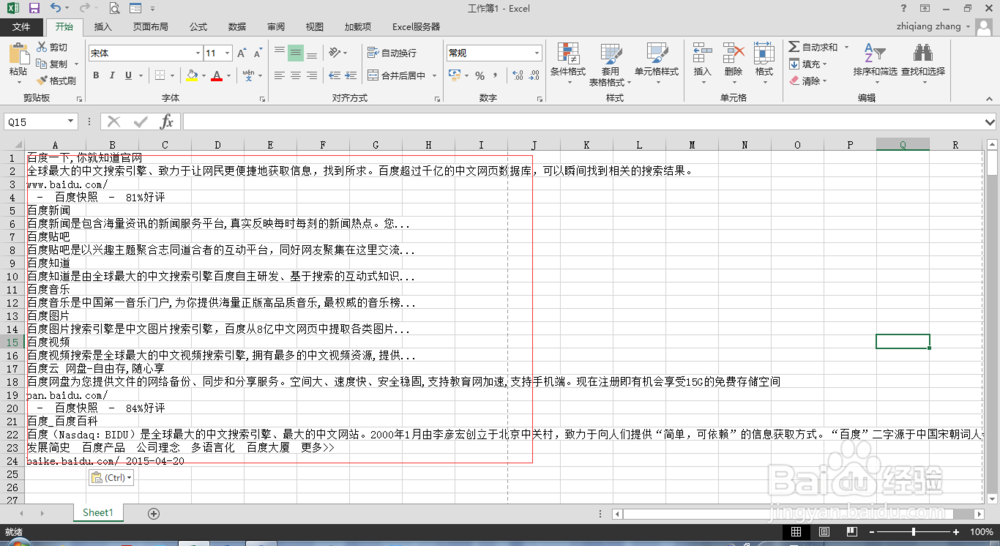
Task: Toggle middle vertical alignment
Action: [x=295, y=53]
